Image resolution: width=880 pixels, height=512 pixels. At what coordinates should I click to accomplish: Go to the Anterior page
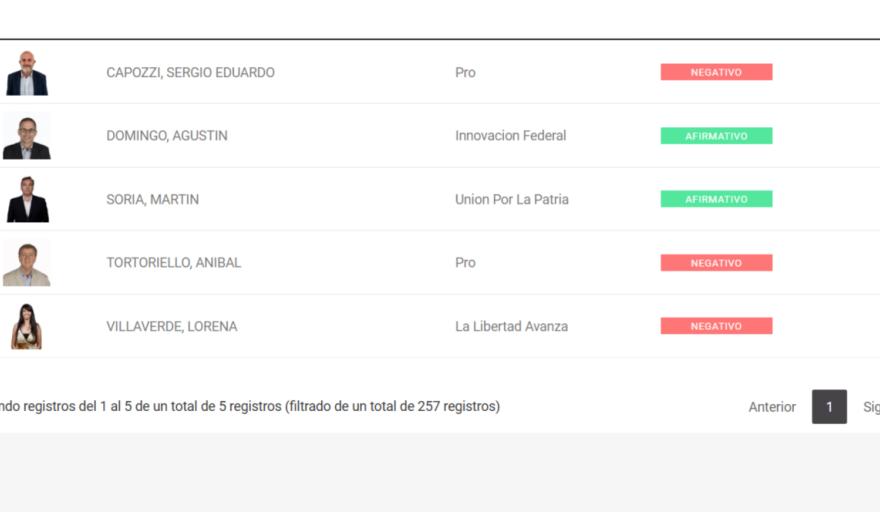[772, 407]
